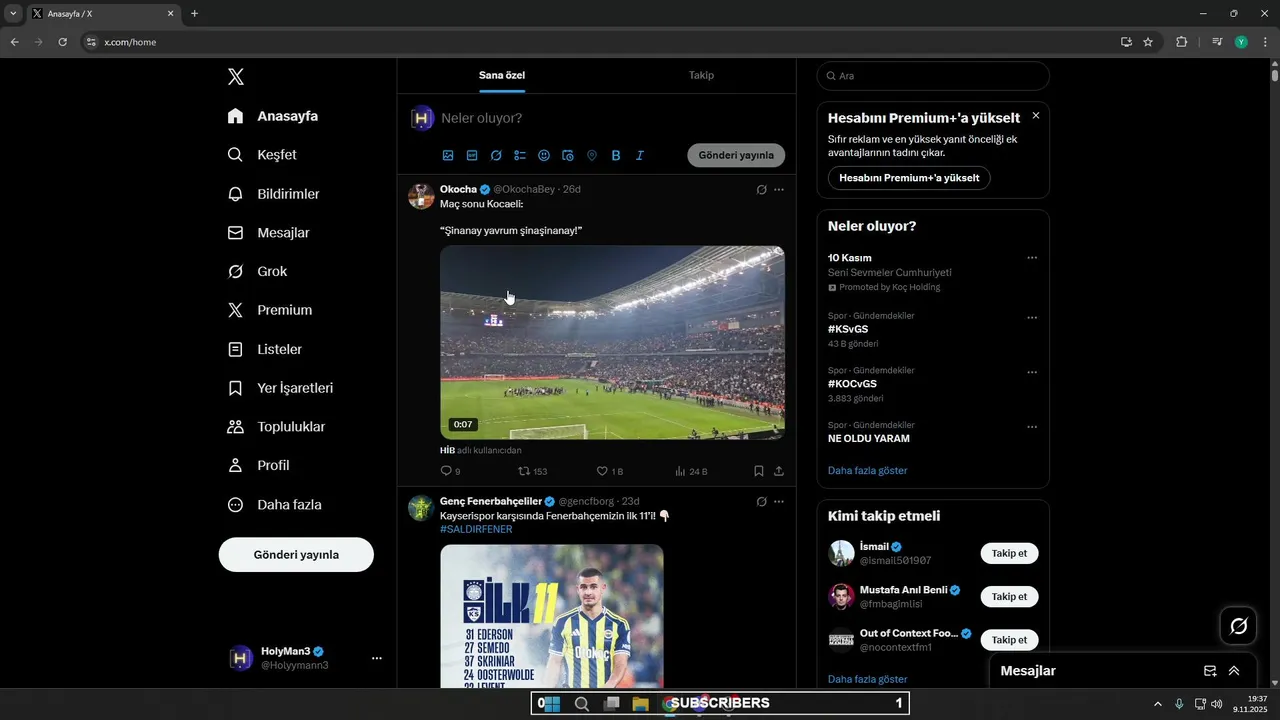This screenshot has width=1280, height=720.
Task: Click Grok icon on Okocha post
Action: pos(761,189)
